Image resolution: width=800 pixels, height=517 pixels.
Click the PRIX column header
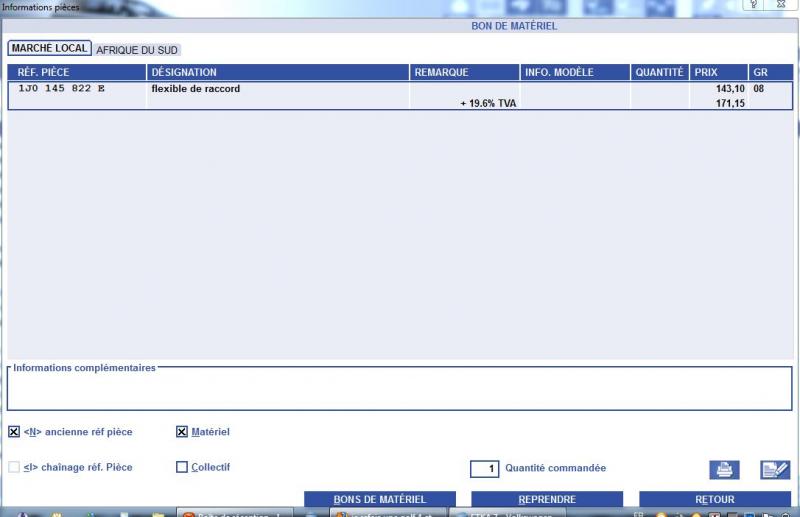click(719, 72)
